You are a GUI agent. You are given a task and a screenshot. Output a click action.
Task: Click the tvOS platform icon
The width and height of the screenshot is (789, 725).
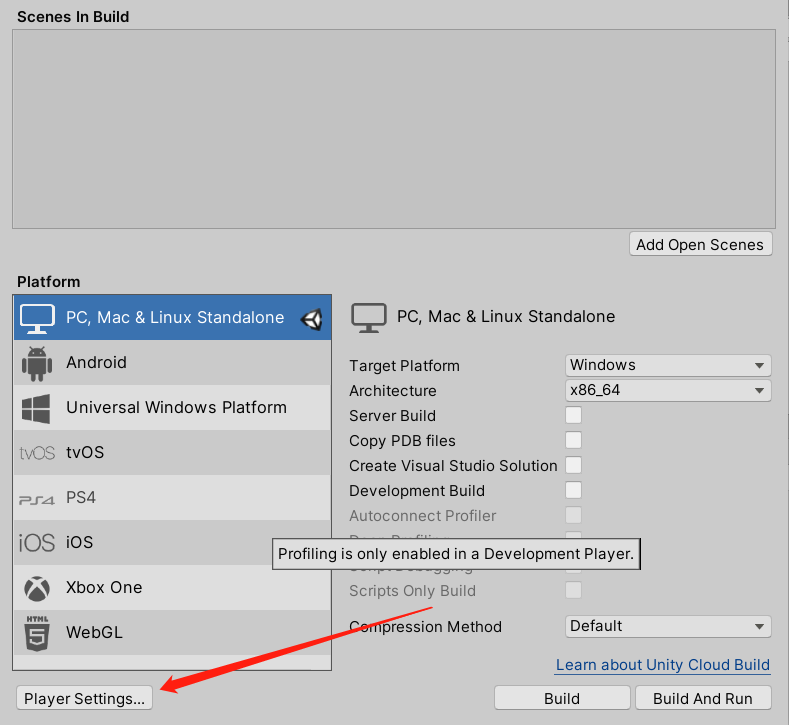pos(37,453)
